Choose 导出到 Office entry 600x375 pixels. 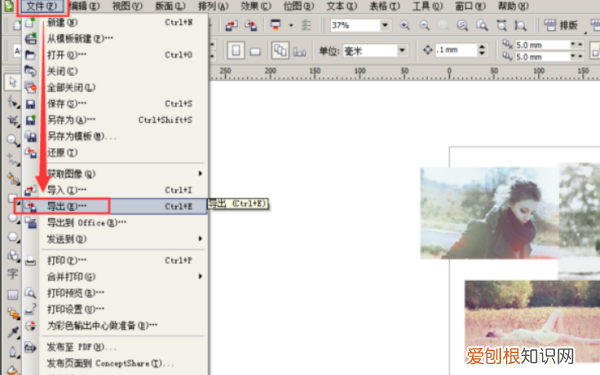(x=115, y=223)
